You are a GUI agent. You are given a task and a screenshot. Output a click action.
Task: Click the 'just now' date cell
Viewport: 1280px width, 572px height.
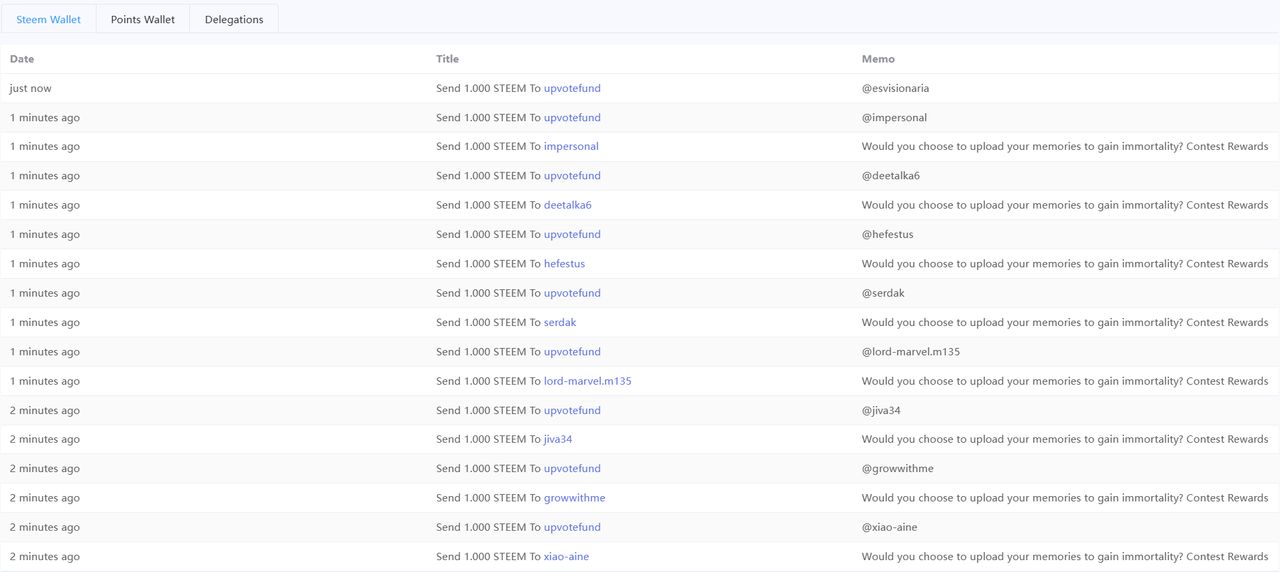click(x=31, y=88)
